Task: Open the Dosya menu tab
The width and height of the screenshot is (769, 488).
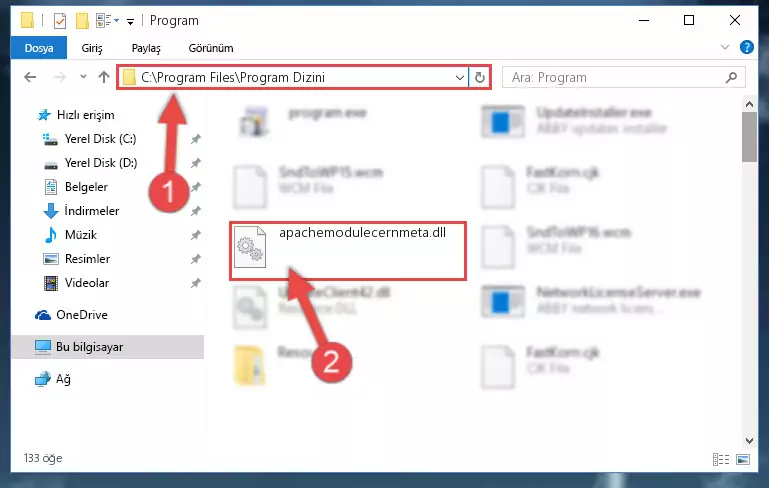Action: tap(39, 48)
